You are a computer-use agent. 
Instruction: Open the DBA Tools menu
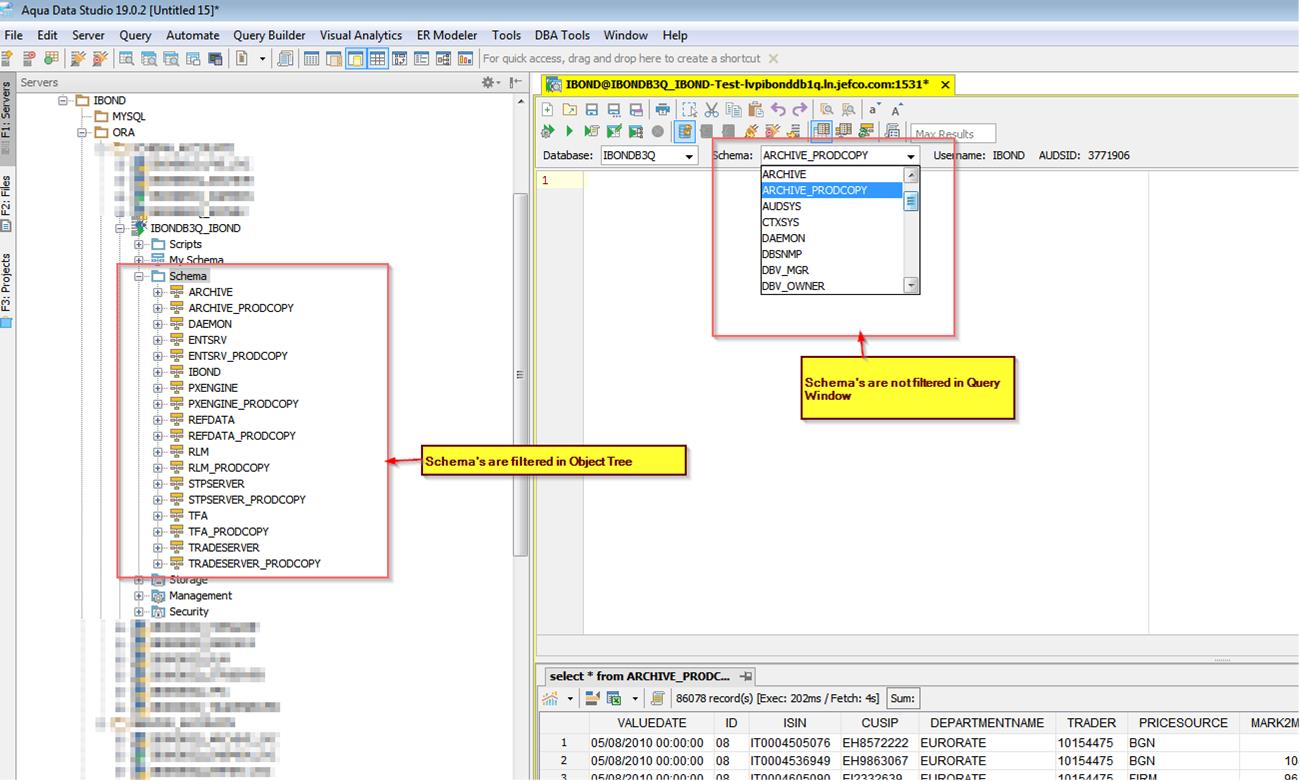(x=562, y=35)
